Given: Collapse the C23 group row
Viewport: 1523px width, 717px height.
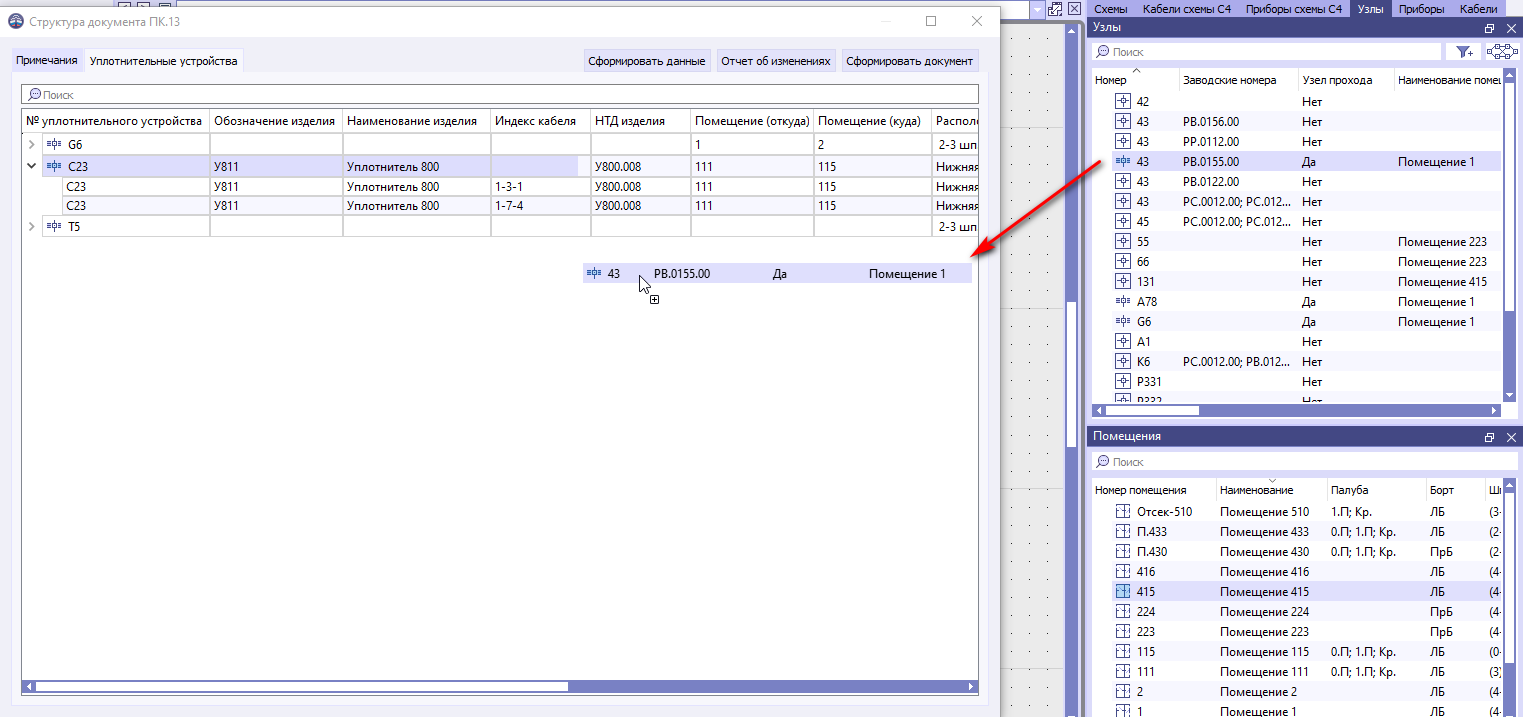Looking at the screenshot, I should click(x=29, y=165).
